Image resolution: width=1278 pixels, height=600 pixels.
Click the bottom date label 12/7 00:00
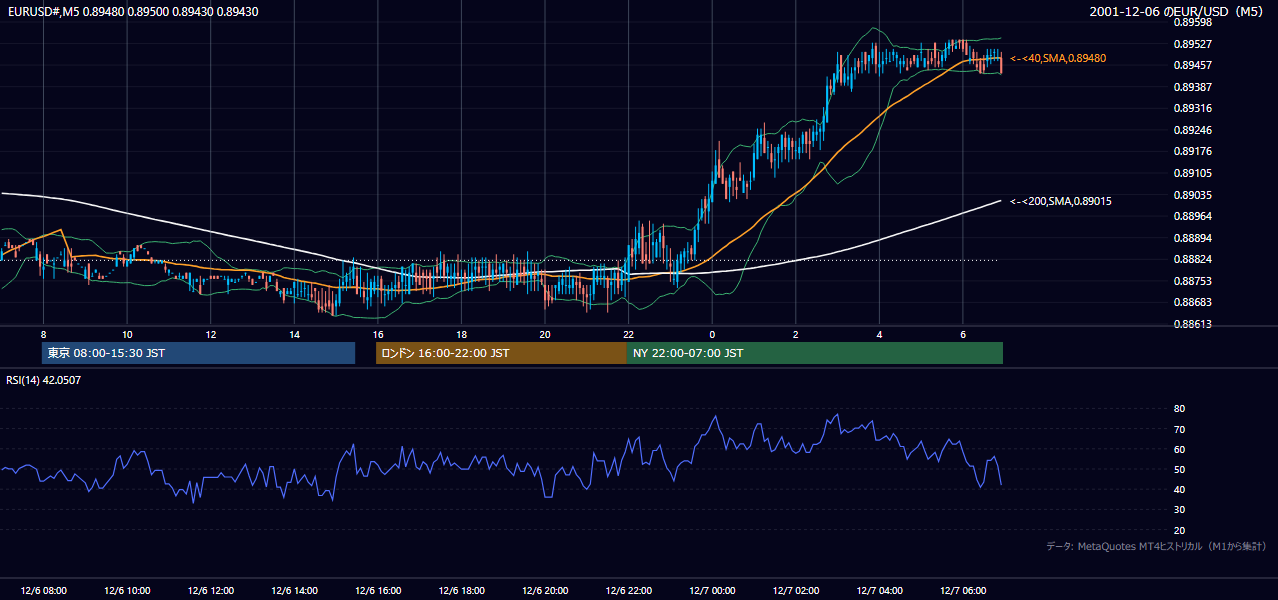tap(711, 591)
